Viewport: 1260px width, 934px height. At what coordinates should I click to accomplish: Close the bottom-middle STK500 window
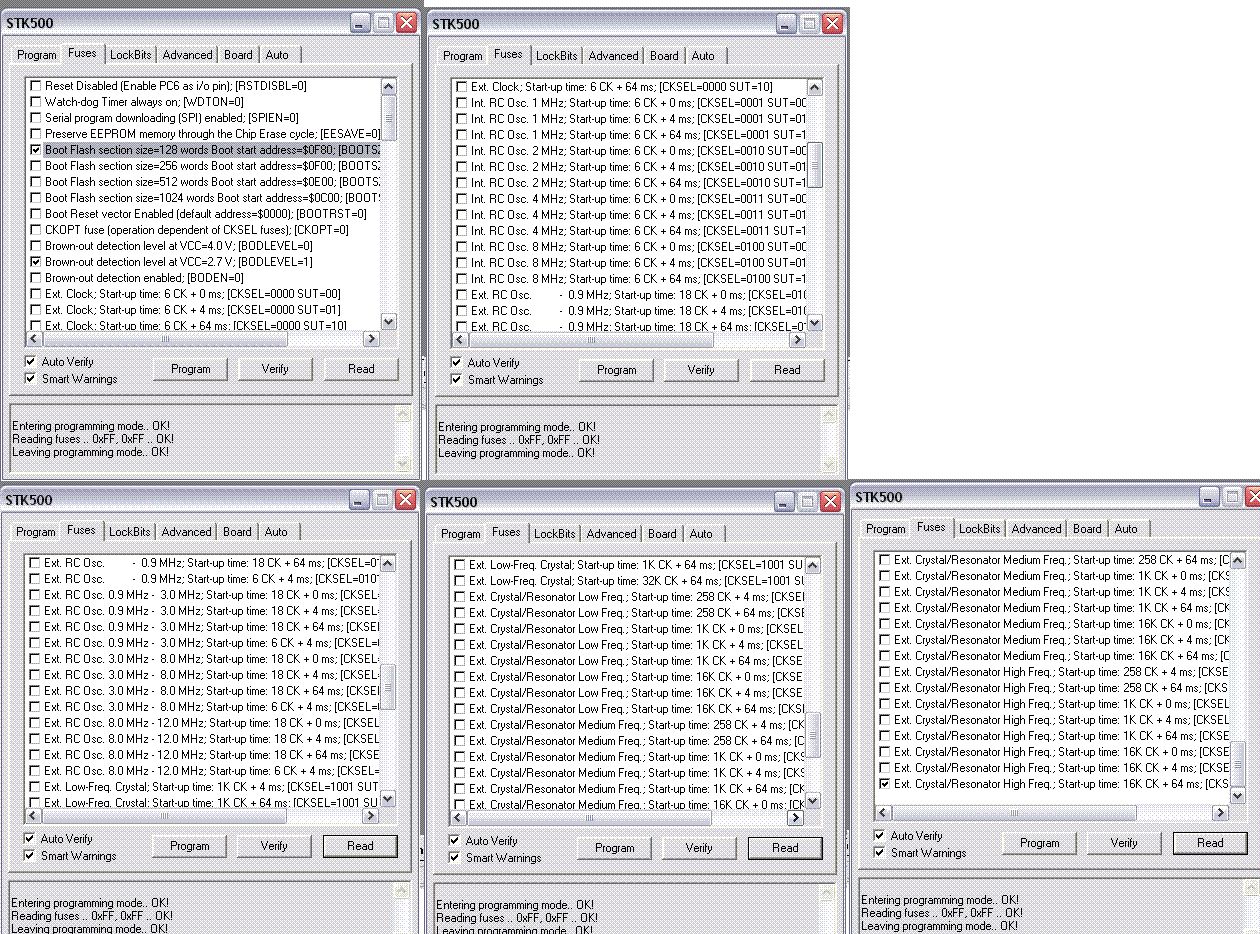point(830,501)
